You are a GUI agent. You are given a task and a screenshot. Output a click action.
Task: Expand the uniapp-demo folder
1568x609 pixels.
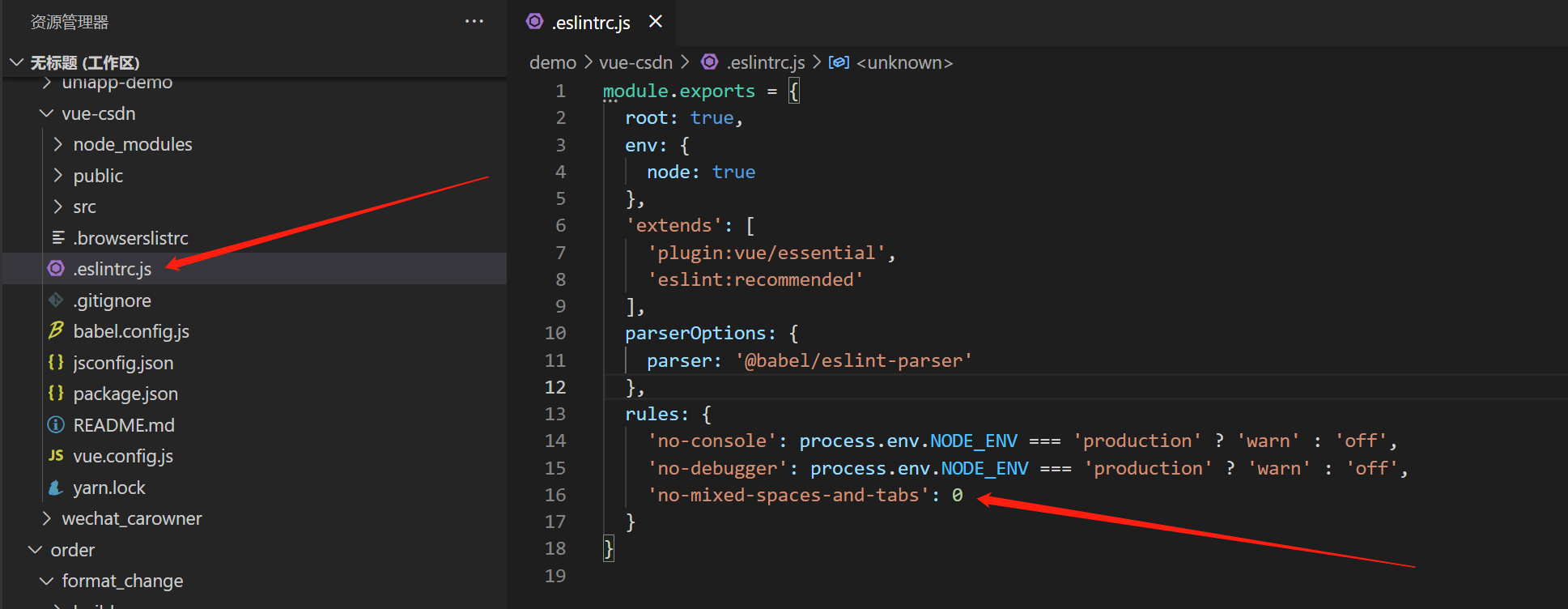[47, 83]
